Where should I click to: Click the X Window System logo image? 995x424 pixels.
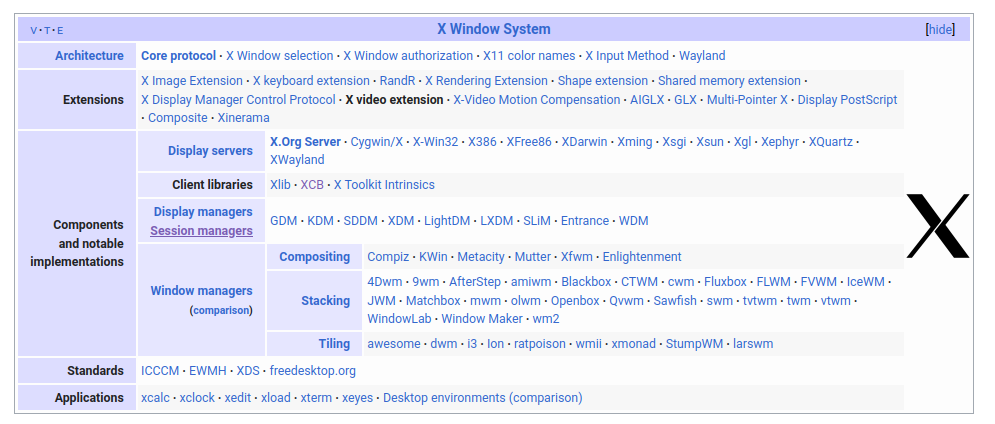pos(938,226)
